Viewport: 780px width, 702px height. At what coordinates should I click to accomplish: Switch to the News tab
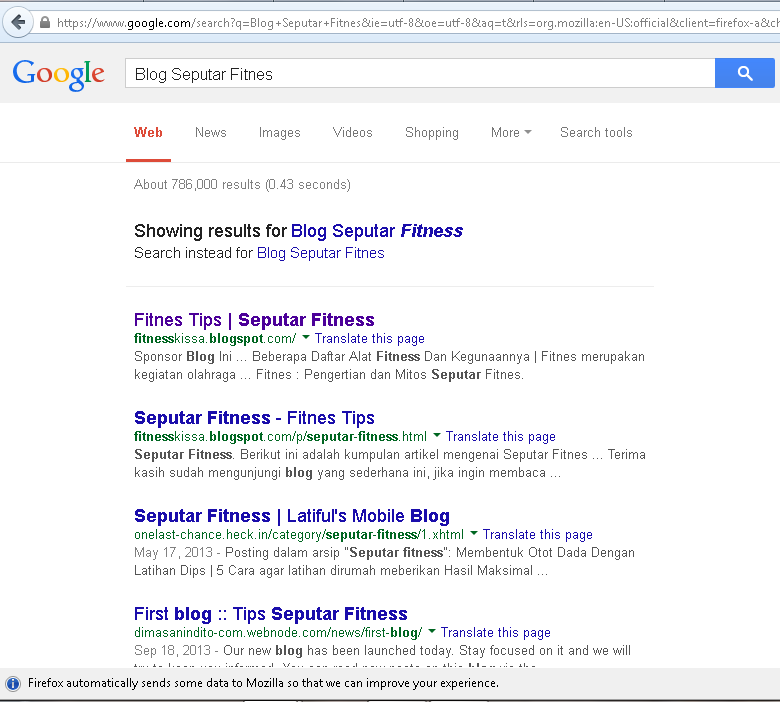click(211, 133)
